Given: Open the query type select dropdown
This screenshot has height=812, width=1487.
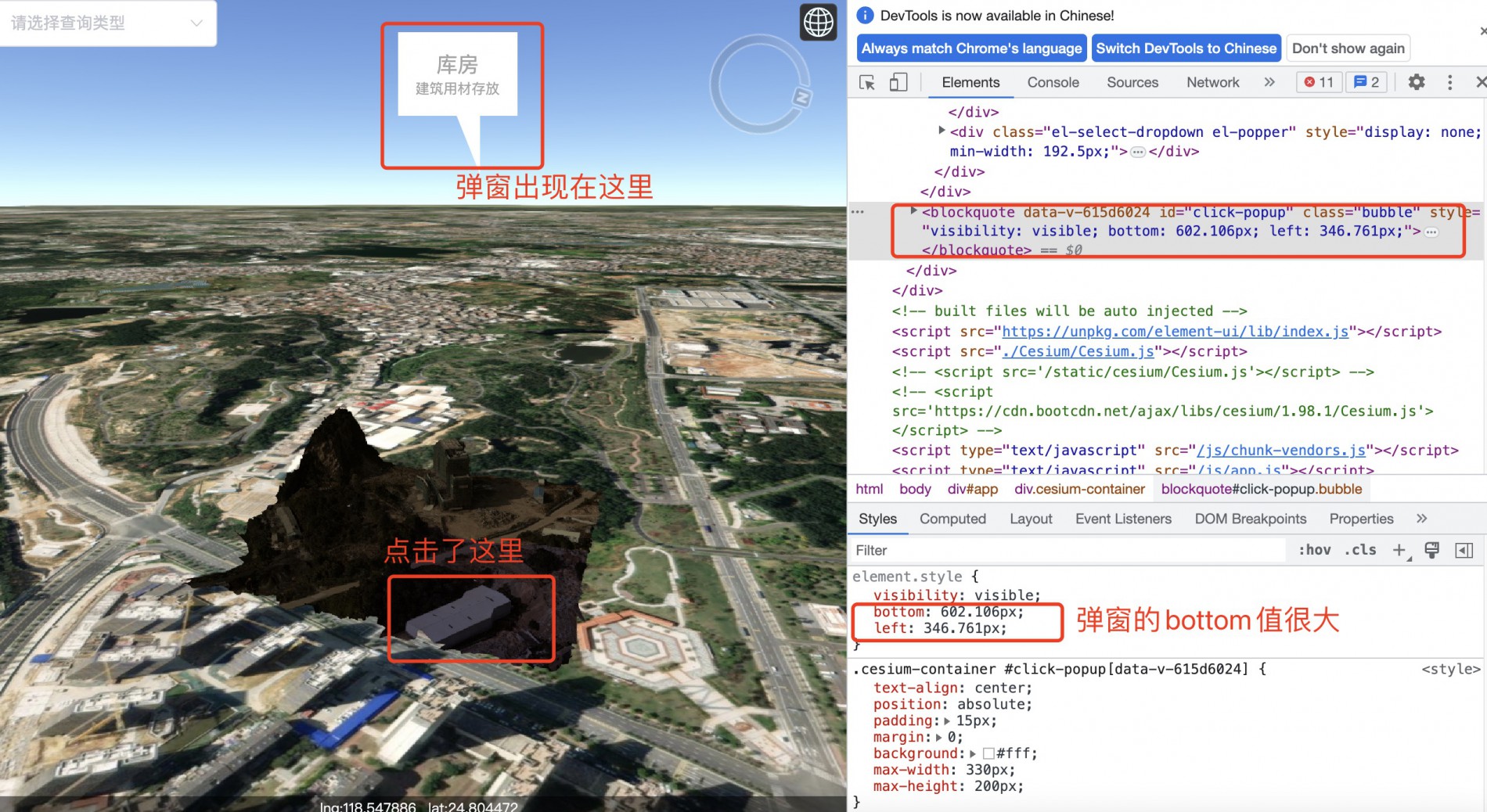Looking at the screenshot, I should (108, 23).
